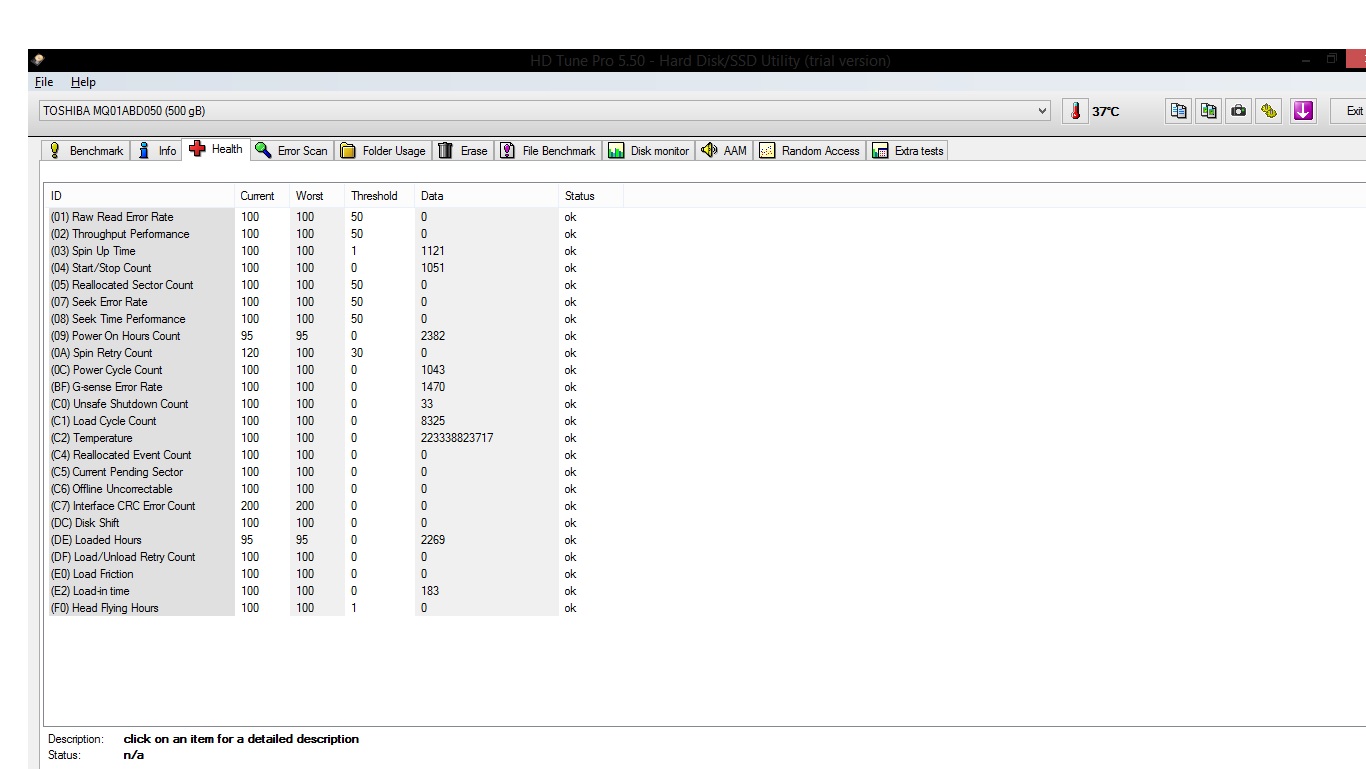Open options via yellow wrench icon
This screenshot has height=769, width=1366.
[1269, 111]
